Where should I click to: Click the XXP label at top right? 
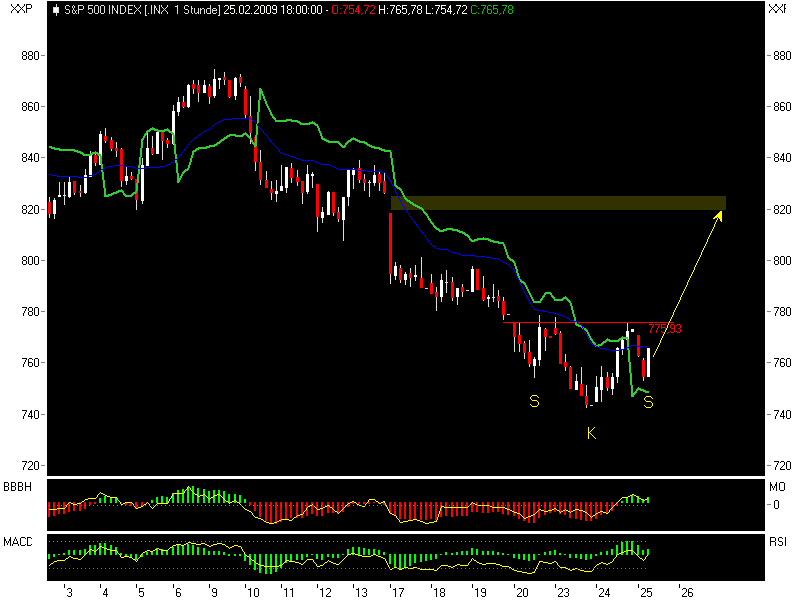click(x=779, y=8)
